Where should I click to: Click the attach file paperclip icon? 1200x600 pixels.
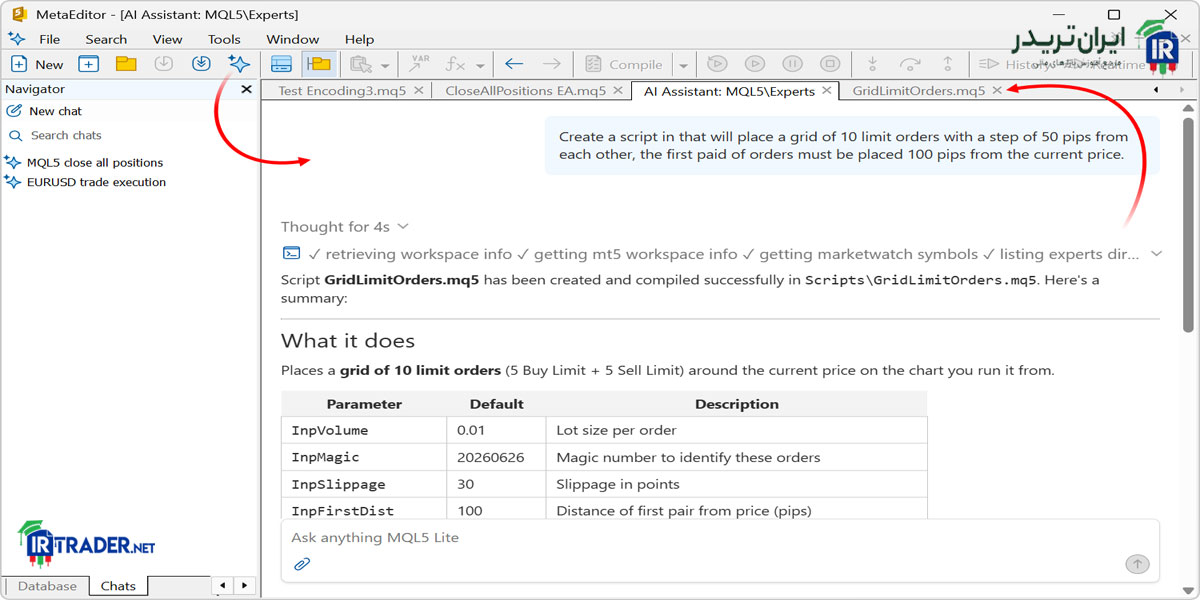point(302,564)
